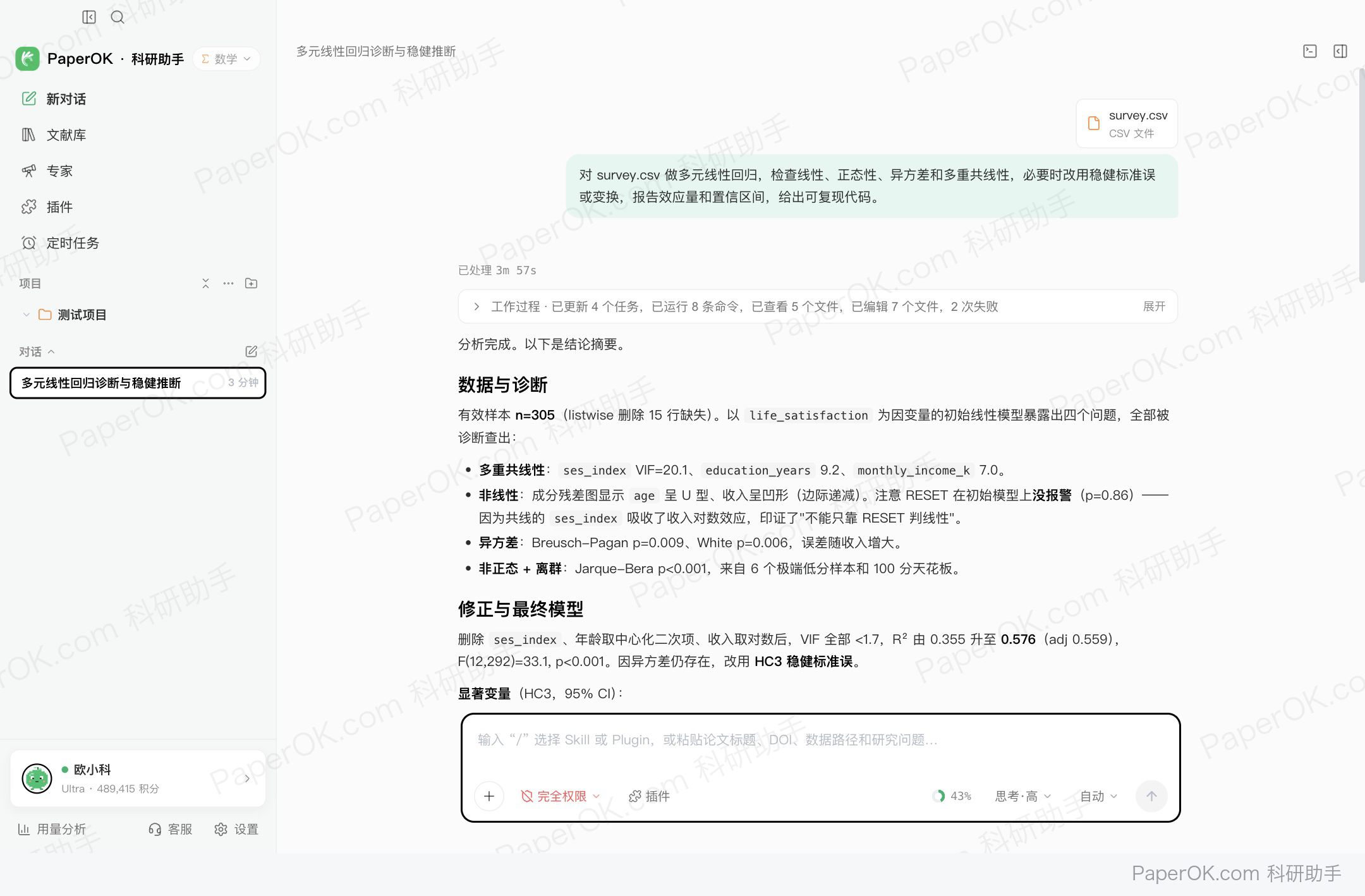Open the 完全权限 permission dropdown
The image size is (1365, 896).
click(560, 796)
